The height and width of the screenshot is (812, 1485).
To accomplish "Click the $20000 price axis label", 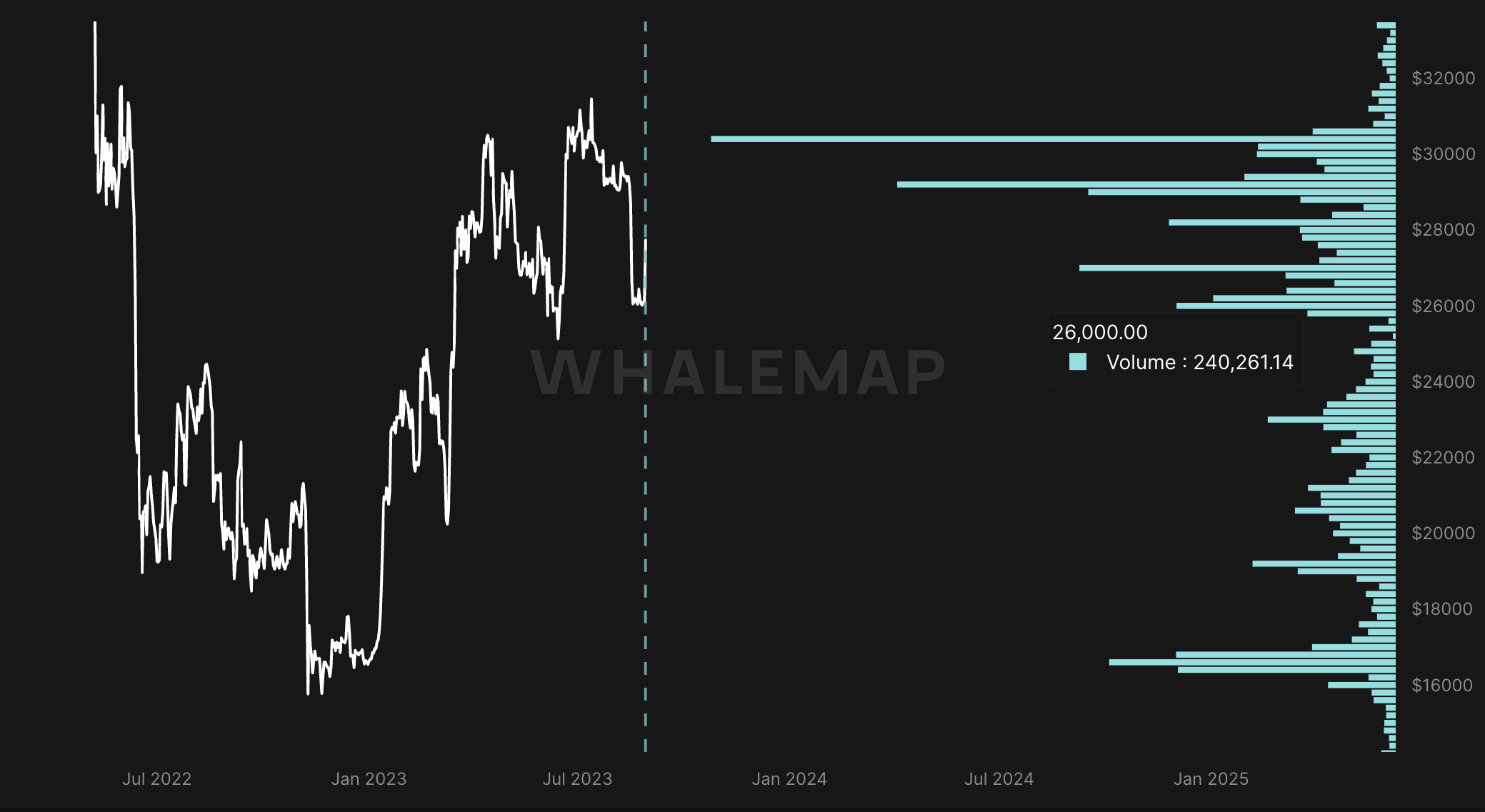I will [1443, 533].
